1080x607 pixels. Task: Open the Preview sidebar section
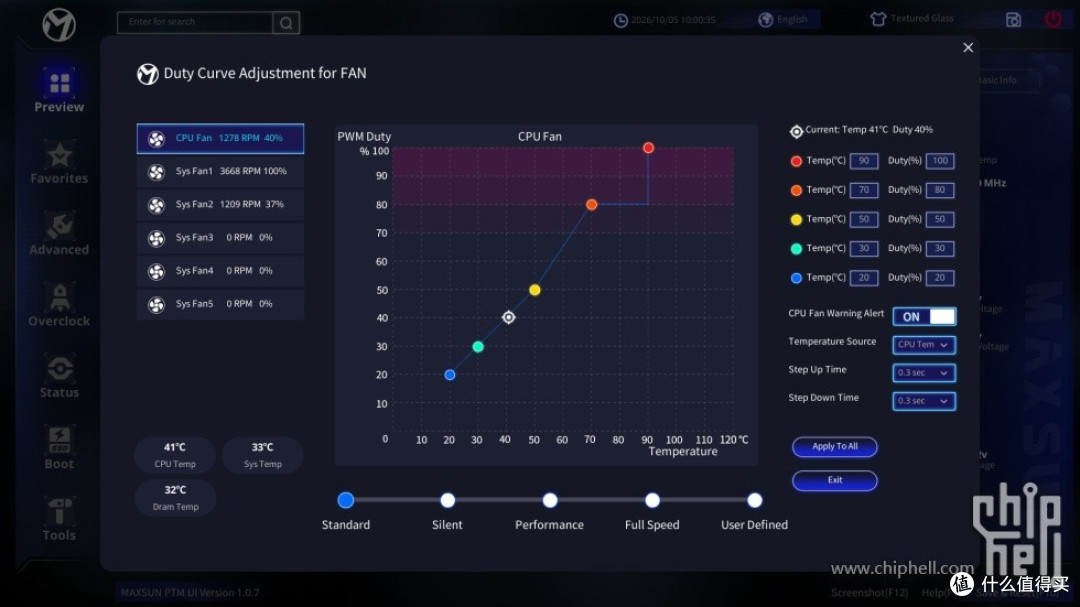pos(59,90)
